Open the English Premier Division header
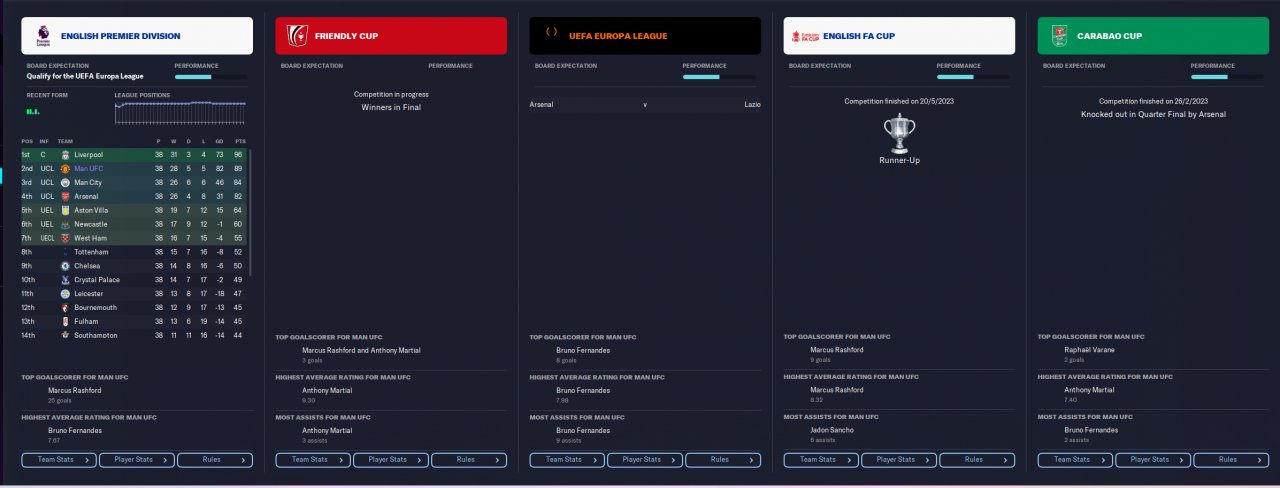Viewport: 1280px width, 488px height. 137,36
